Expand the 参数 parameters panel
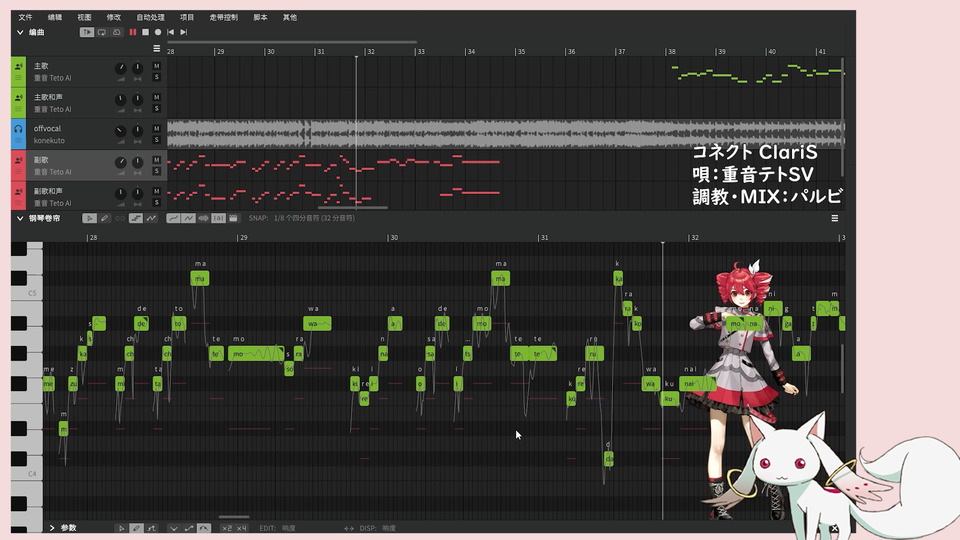Image resolution: width=960 pixels, height=540 pixels. point(52,528)
